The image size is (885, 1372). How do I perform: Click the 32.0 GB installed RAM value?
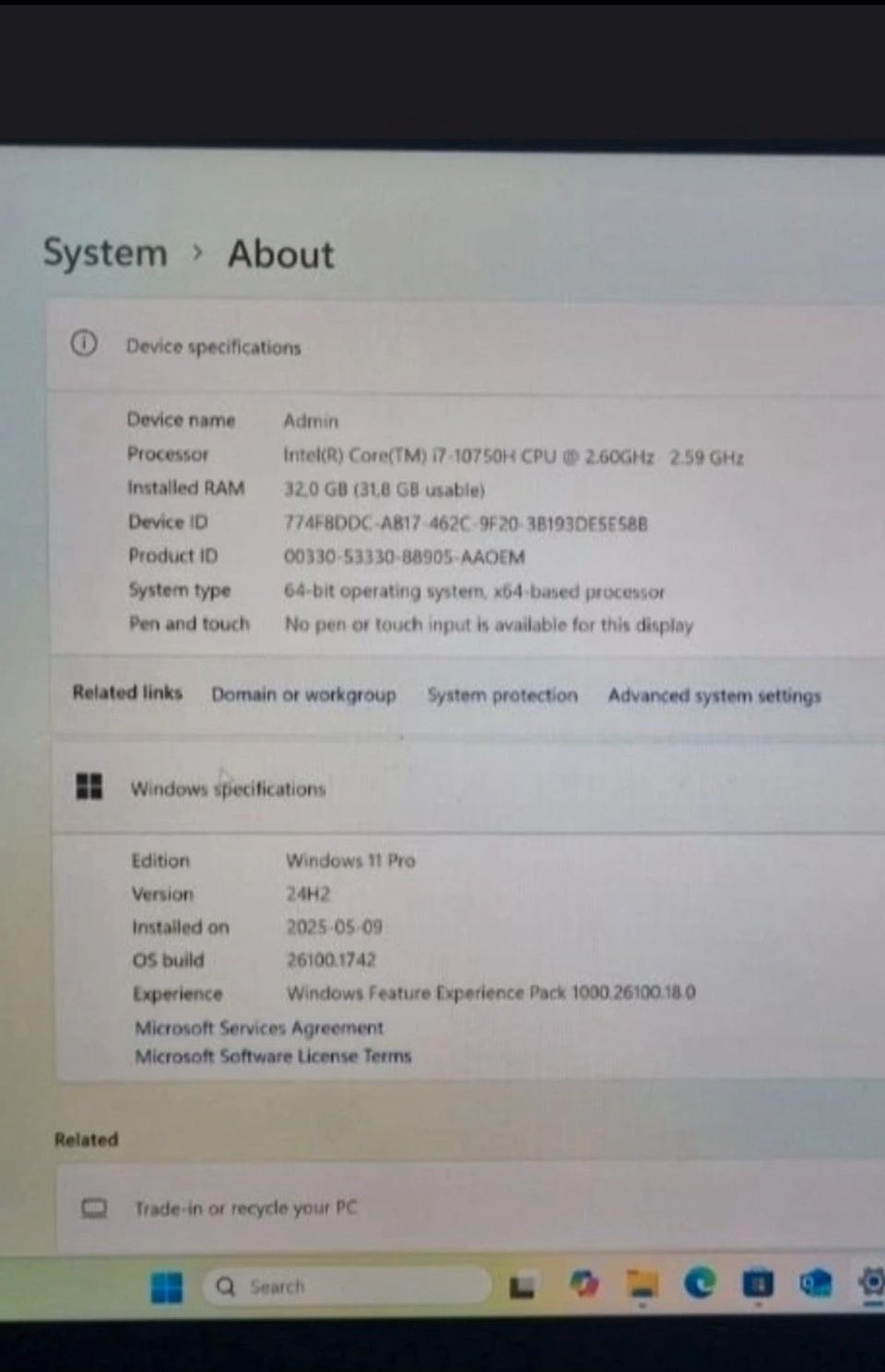(x=384, y=489)
